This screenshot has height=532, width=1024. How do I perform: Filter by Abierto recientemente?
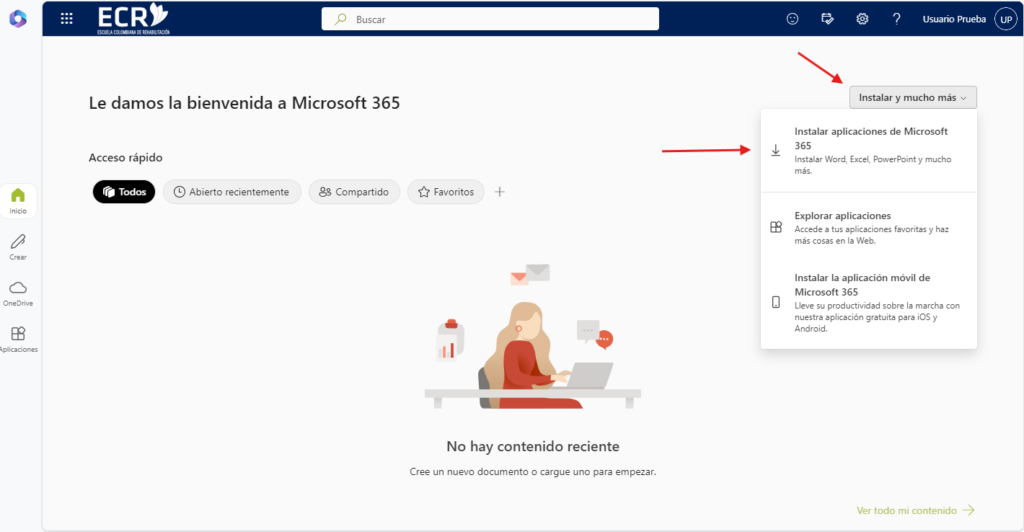232,192
